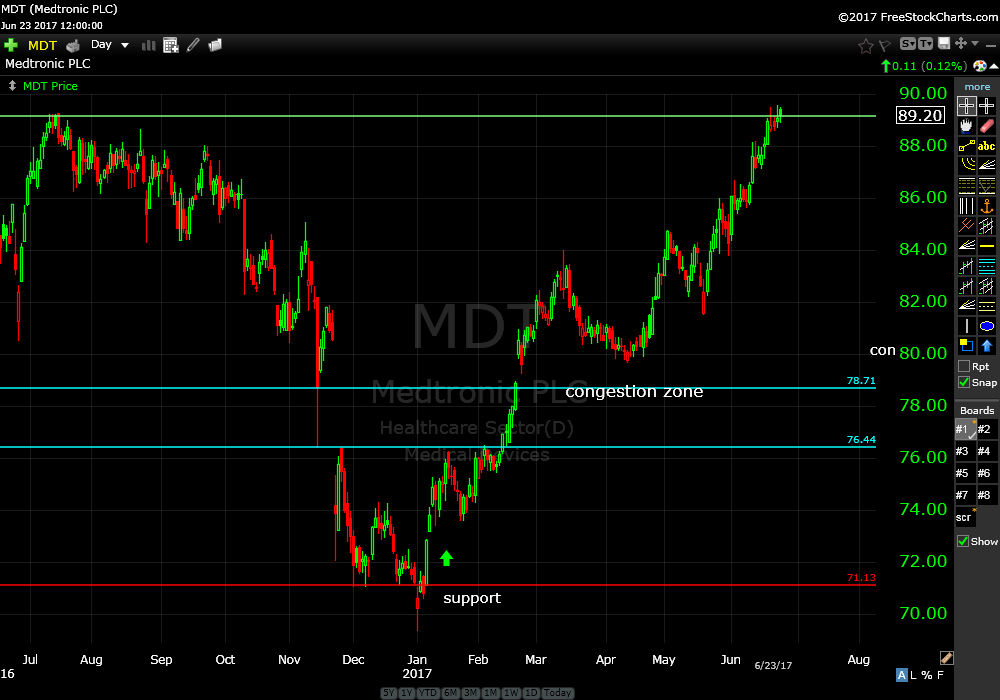Switch to board #5
Screen dimensions: 1000x700
(964, 473)
